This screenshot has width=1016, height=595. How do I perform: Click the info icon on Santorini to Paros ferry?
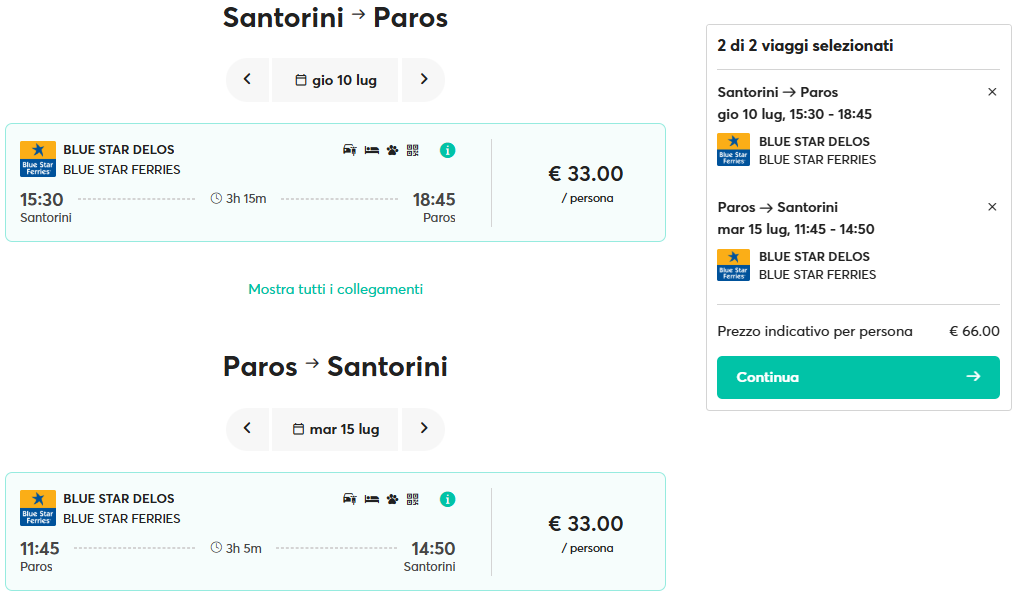tap(447, 150)
